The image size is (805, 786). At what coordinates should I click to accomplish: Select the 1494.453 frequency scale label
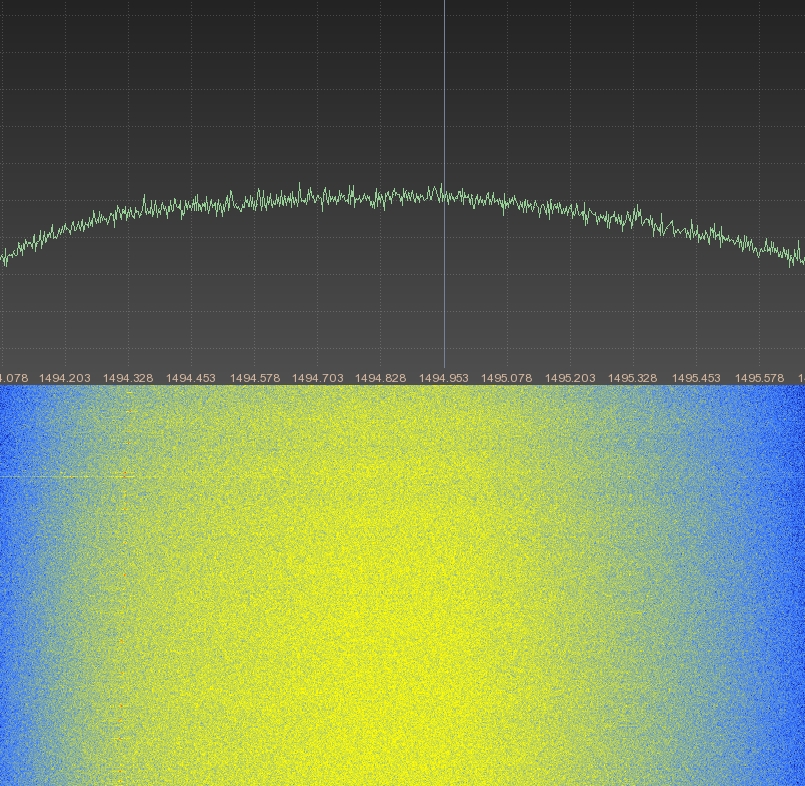[x=191, y=378]
